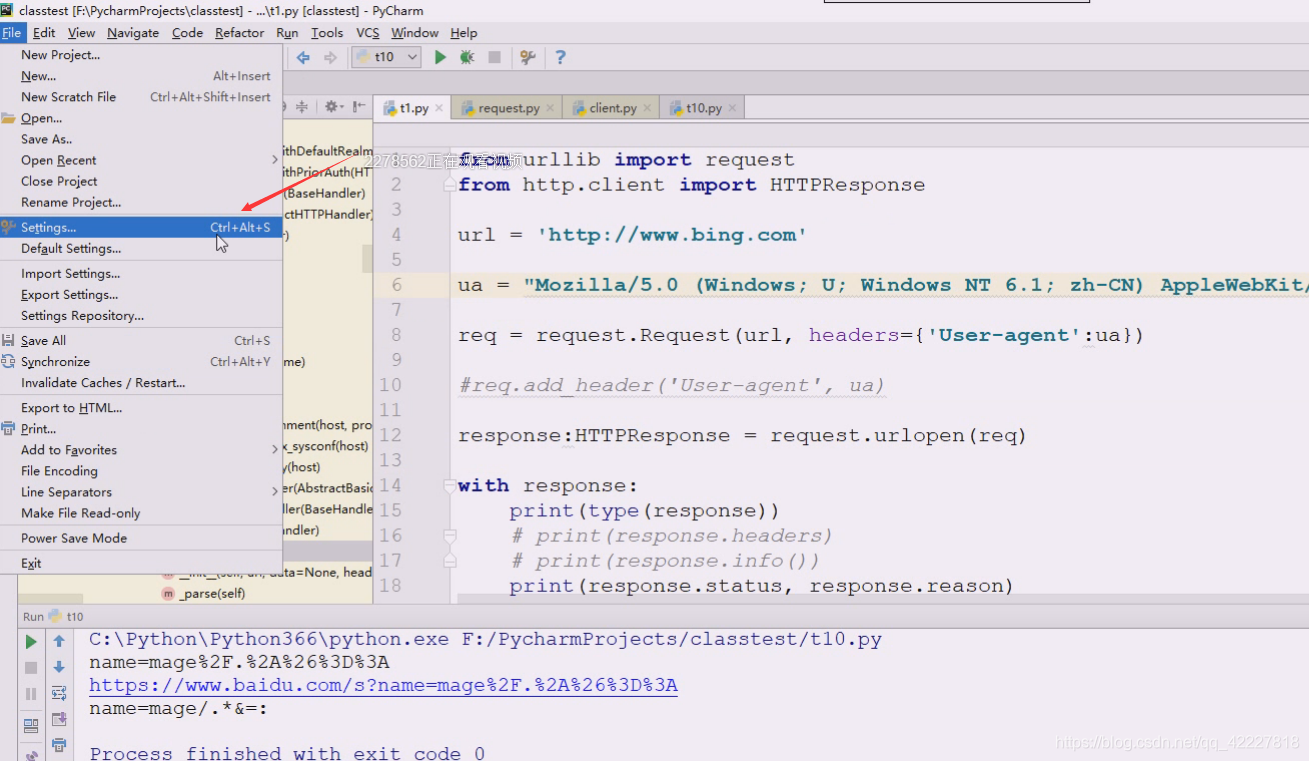Select Settings Repository entry
This screenshot has height=761, width=1309.
click(x=142, y=316)
